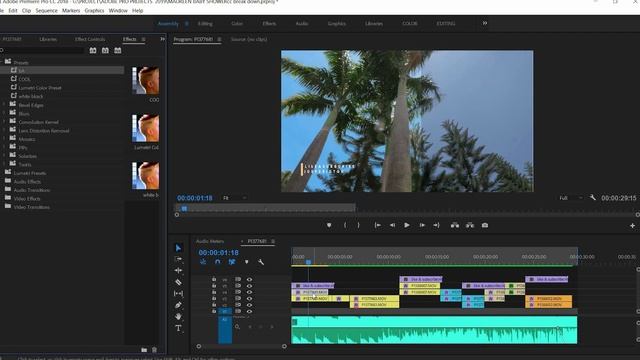The image size is (640, 360).
Task: Select the Lumetri Color Preset item
Action: (x=40, y=88)
